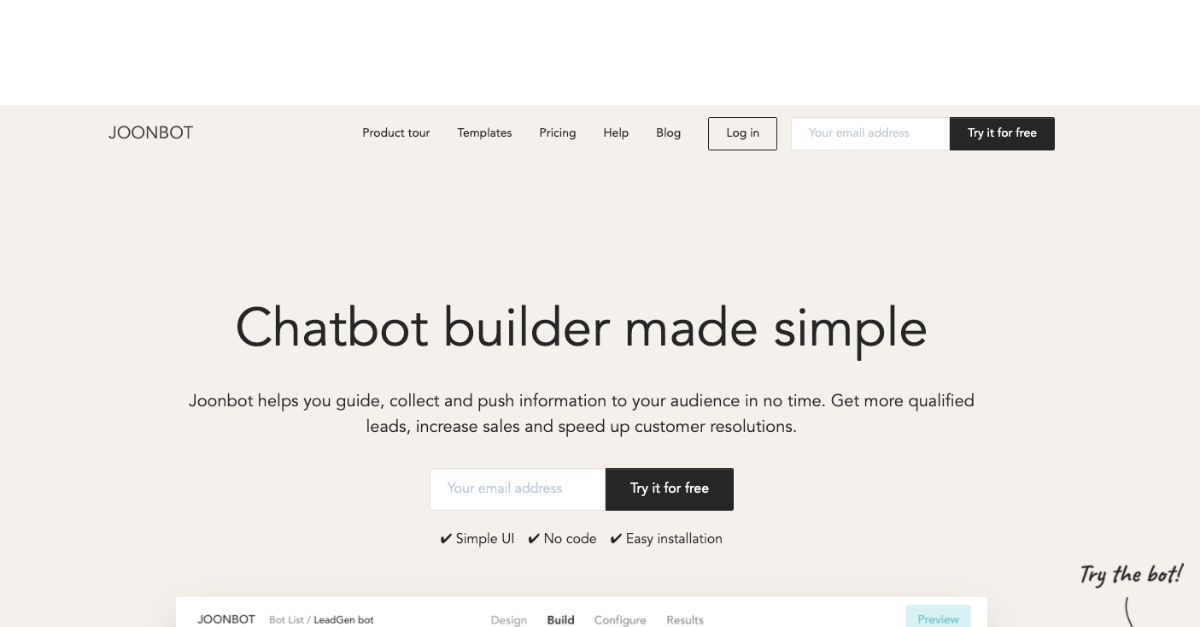Select the Build tab in preview
1200x627 pixels.
pyautogui.click(x=560, y=620)
